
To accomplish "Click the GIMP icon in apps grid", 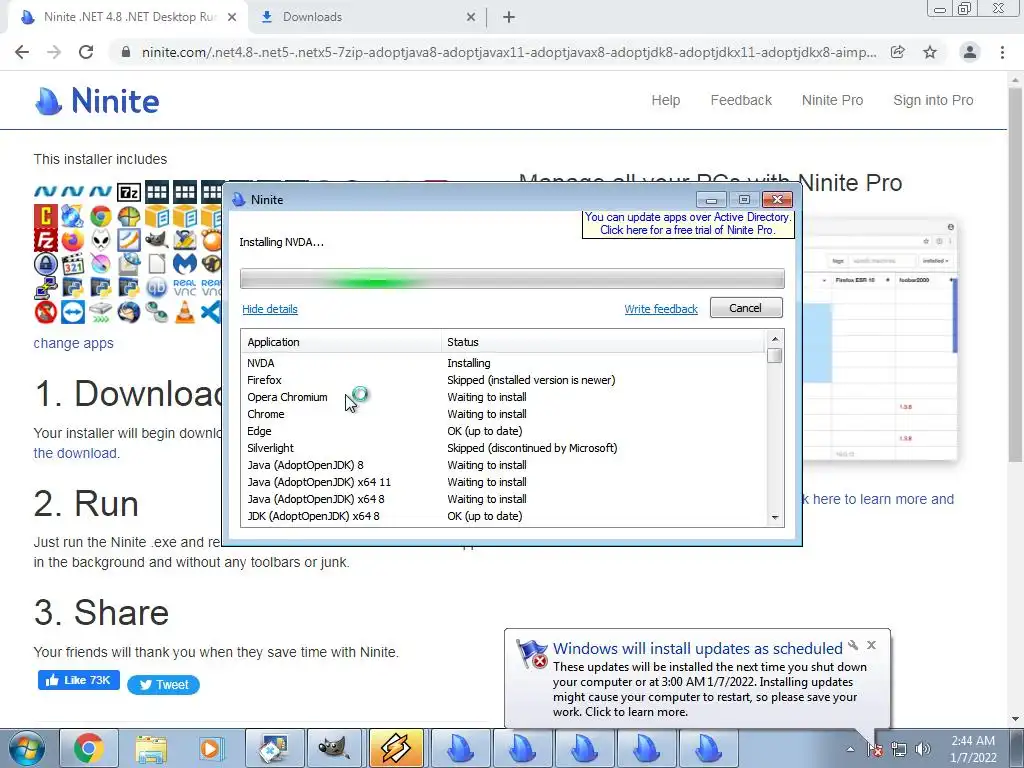I will (x=157, y=240).
